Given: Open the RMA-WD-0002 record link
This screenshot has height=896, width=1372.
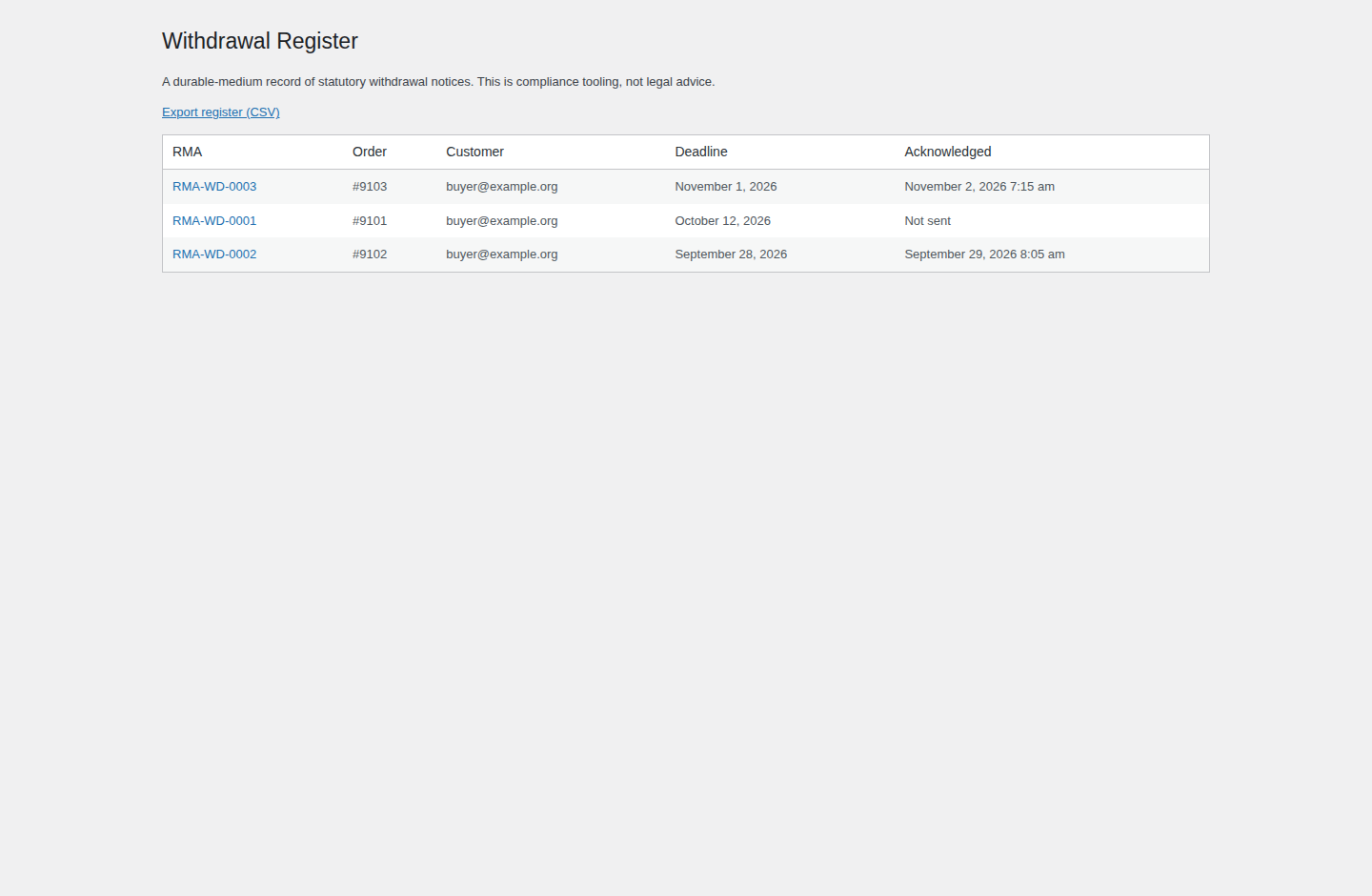Looking at the screenshot, I should coord(214,255).
